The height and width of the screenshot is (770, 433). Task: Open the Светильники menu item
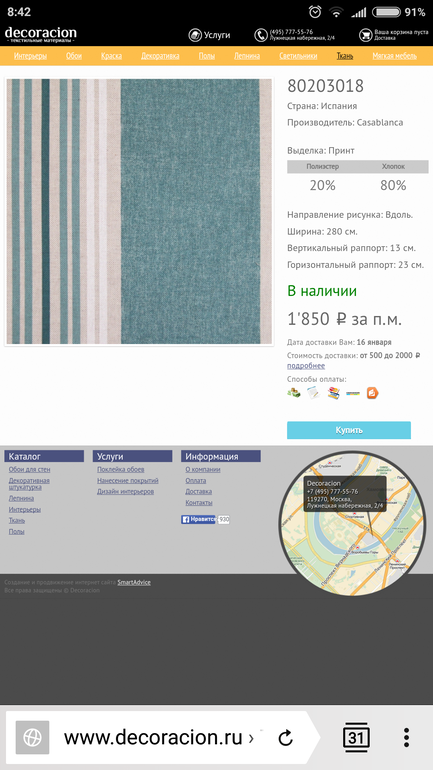pos(298,56)
